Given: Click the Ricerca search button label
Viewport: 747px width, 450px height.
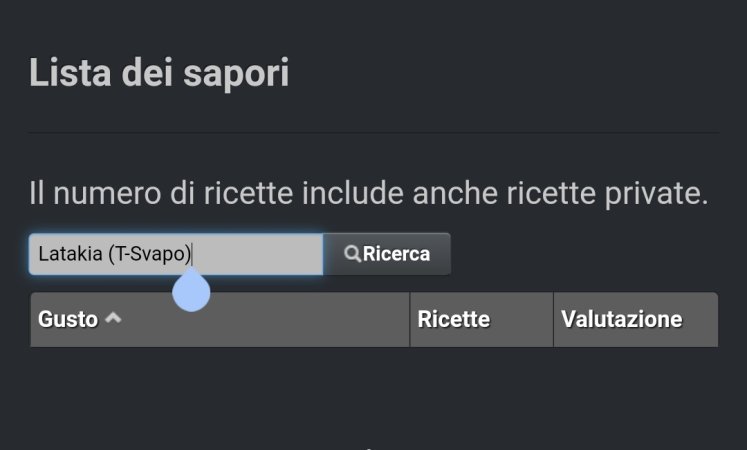Looking at the screenshot, I should (x=396, y=254).
